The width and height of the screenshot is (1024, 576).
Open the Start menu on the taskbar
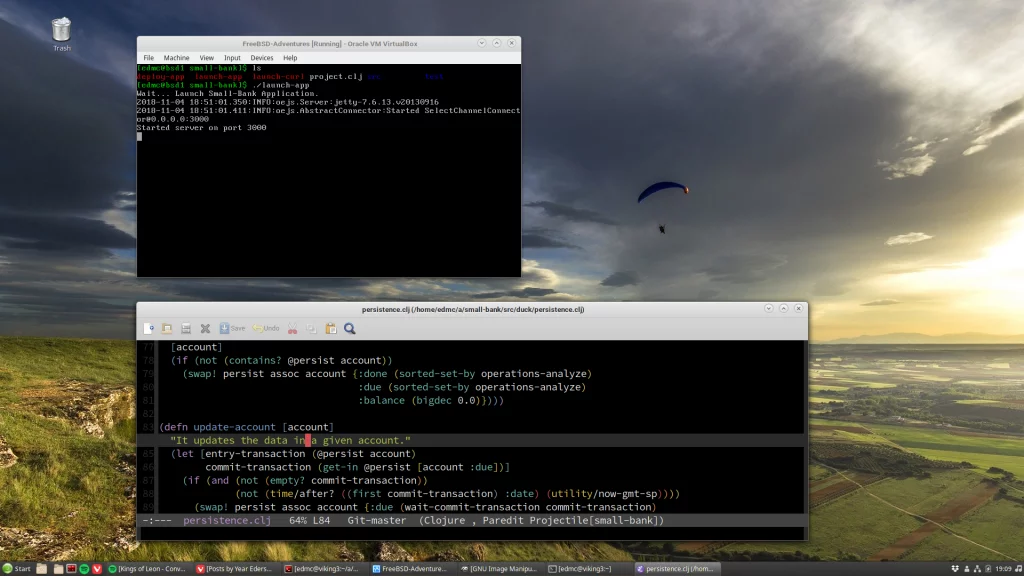16,569
